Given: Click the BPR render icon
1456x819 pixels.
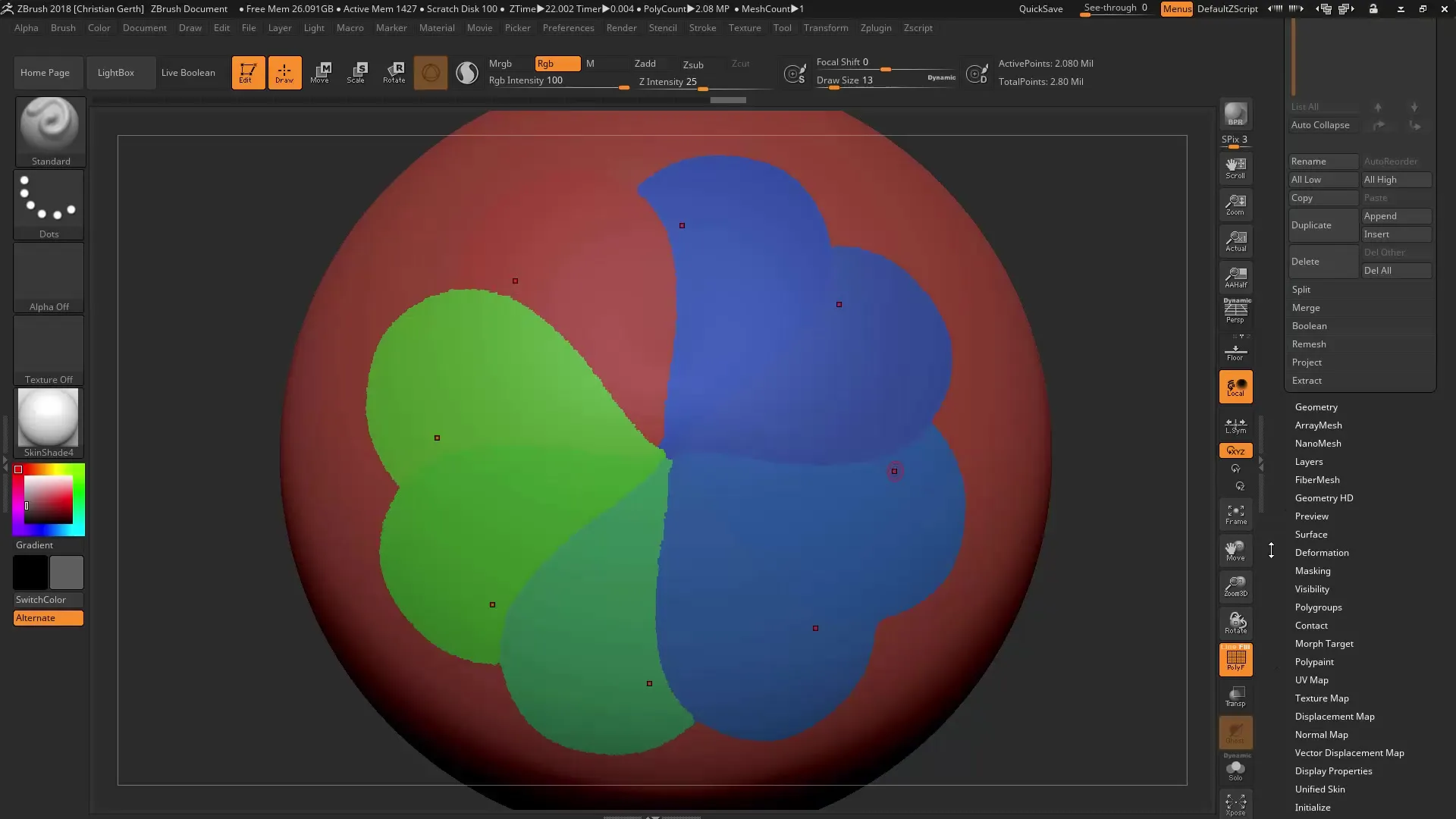Looking at the screenshot, I should [x=1235, y=114].
